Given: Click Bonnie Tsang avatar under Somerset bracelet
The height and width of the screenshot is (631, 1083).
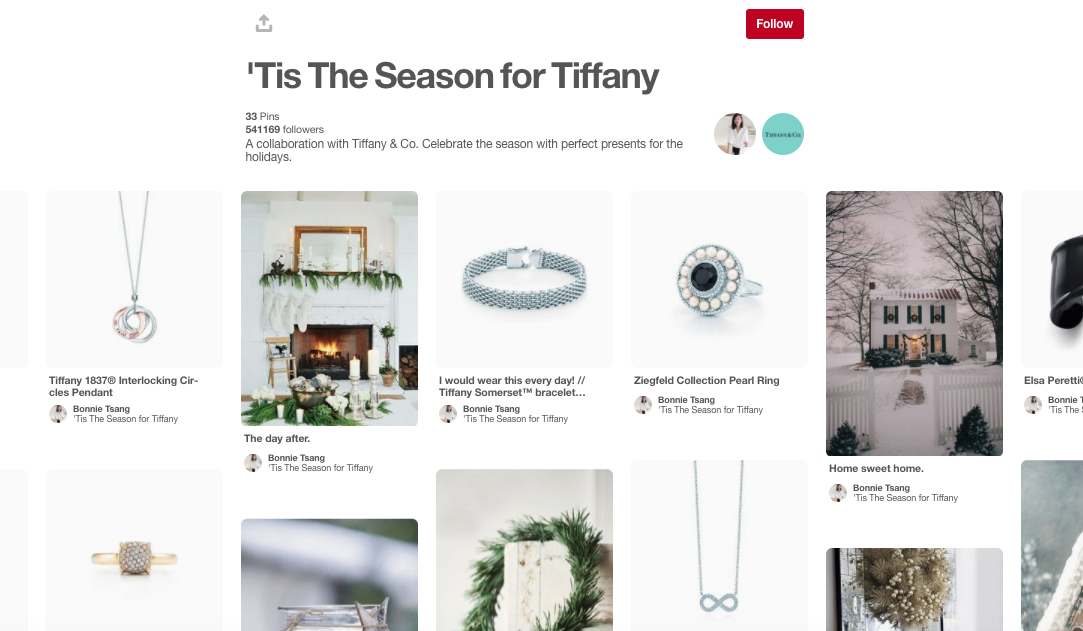Looking at the screenshot, I should [448, 414].
